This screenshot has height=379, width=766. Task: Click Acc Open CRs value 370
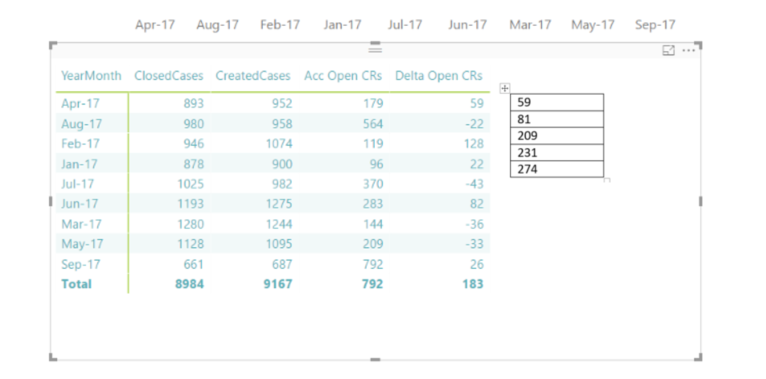pos(373,184)
